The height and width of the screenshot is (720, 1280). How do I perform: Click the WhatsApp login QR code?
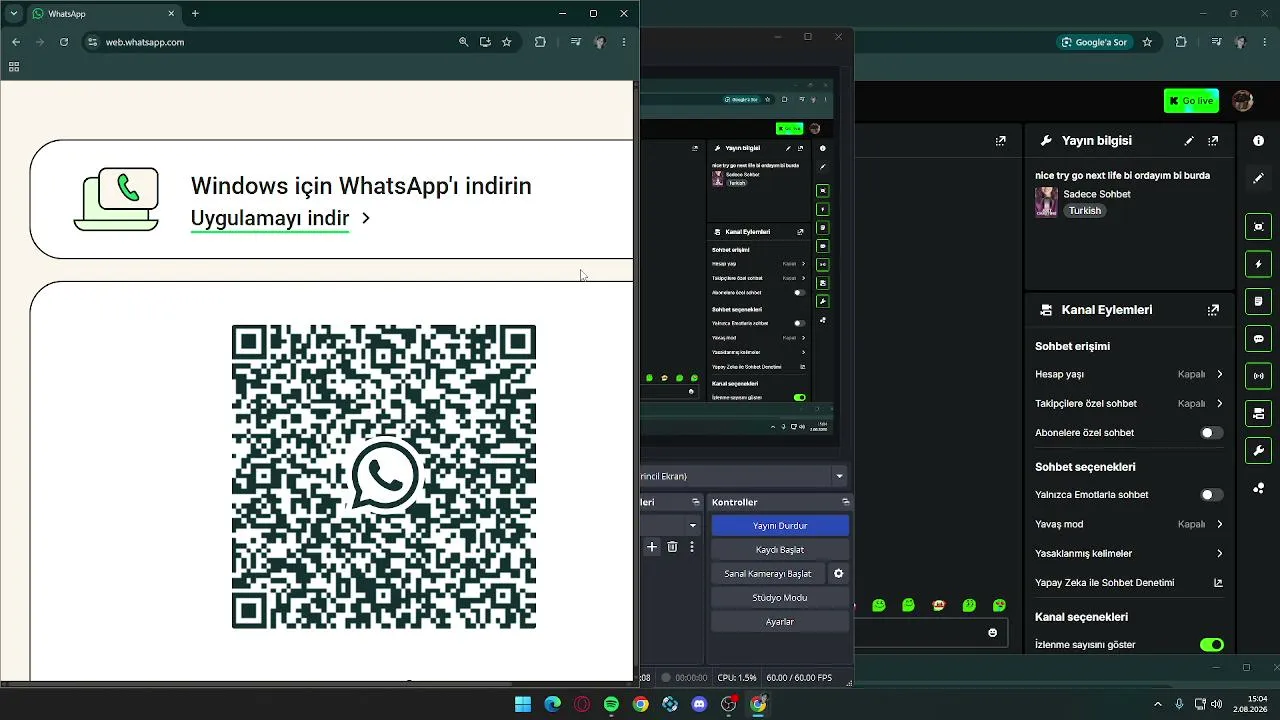coord(384,477)
